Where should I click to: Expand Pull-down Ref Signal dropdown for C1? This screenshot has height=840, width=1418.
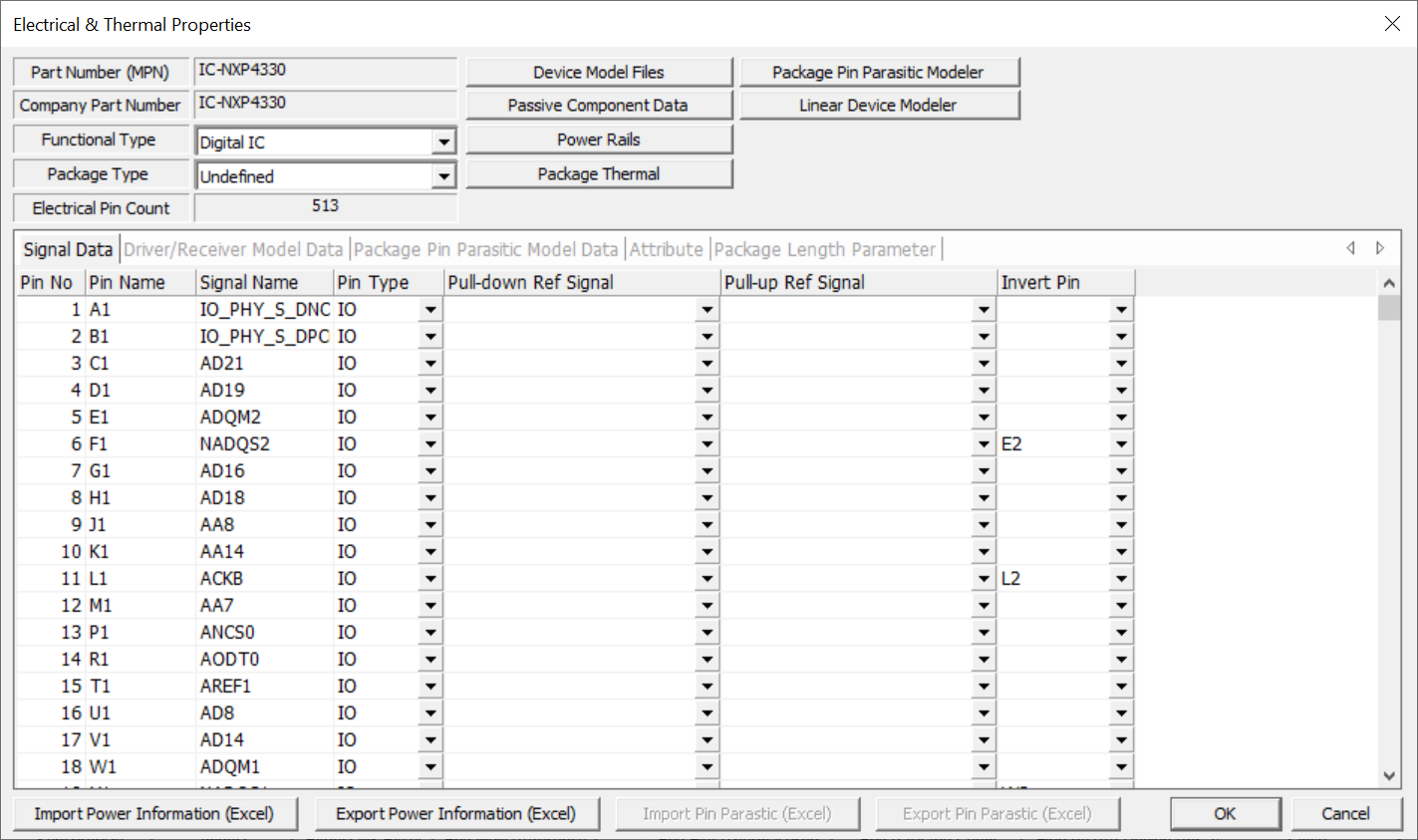(707, 364)
